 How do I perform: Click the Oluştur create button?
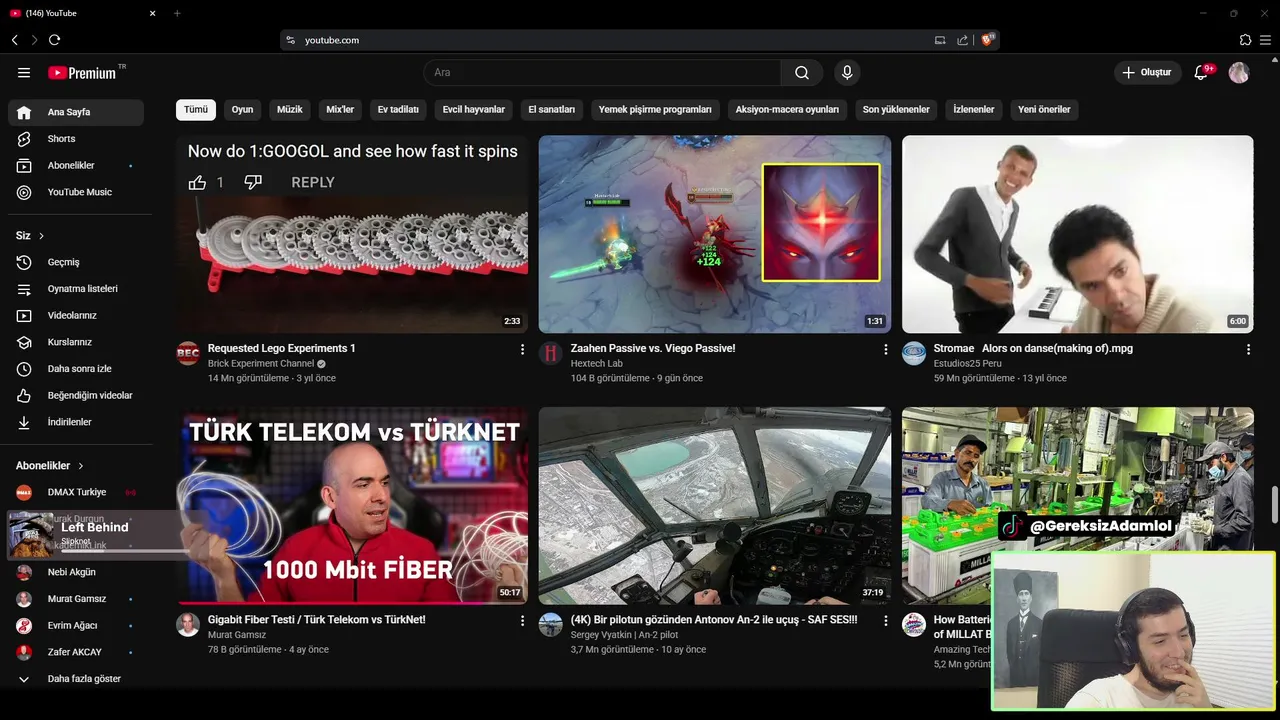[x=1146, y=72]
